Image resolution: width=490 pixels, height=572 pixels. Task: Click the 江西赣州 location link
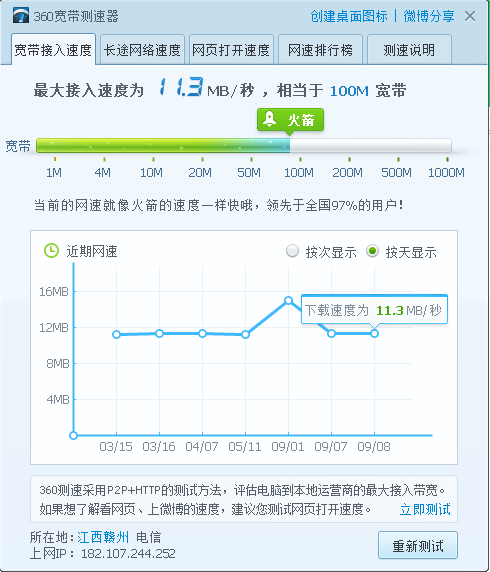(103, 537)
